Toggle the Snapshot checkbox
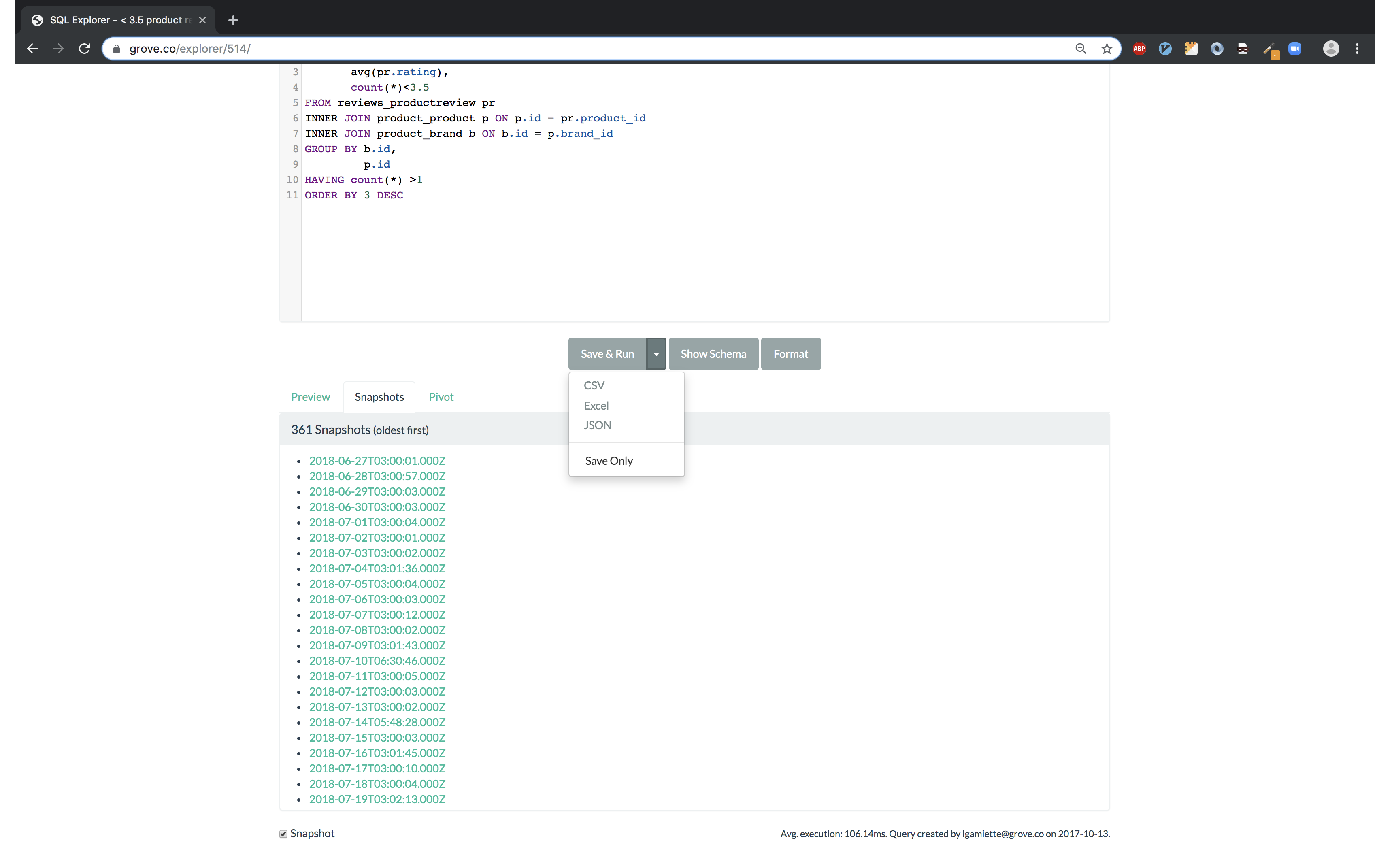Screen dimensions: 1375x868 pos(283,833)
